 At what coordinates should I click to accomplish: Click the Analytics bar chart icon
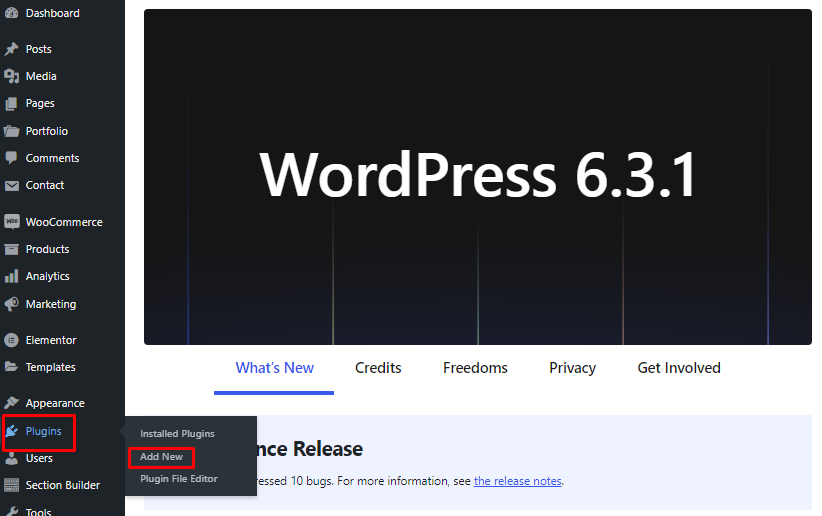(x=12, y=276)
